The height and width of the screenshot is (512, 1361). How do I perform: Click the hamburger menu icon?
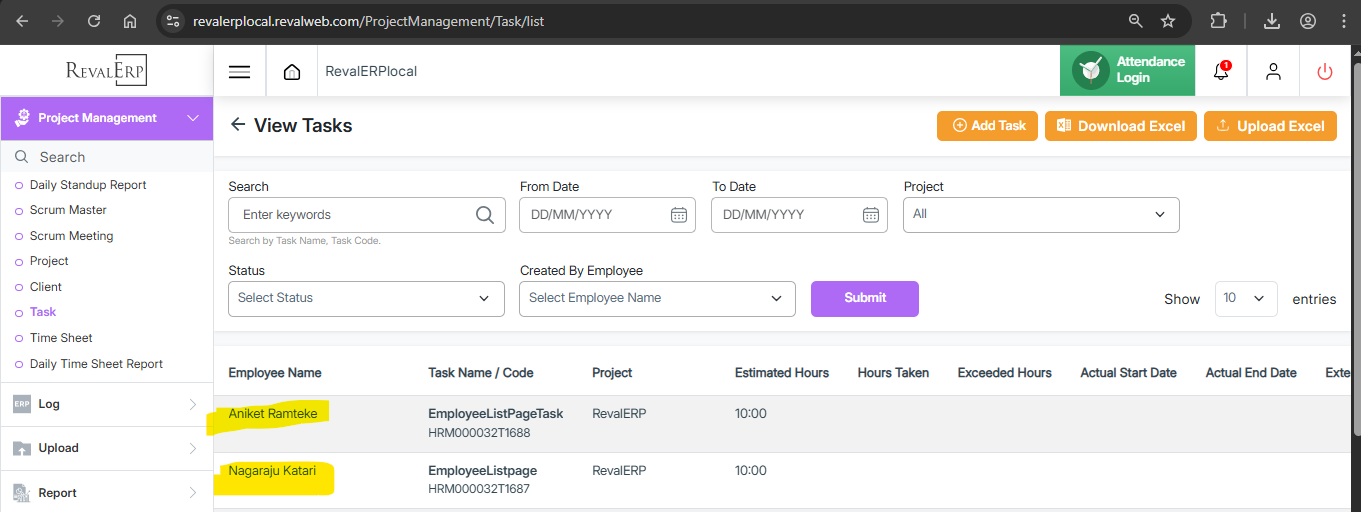(x=239, y=72)
